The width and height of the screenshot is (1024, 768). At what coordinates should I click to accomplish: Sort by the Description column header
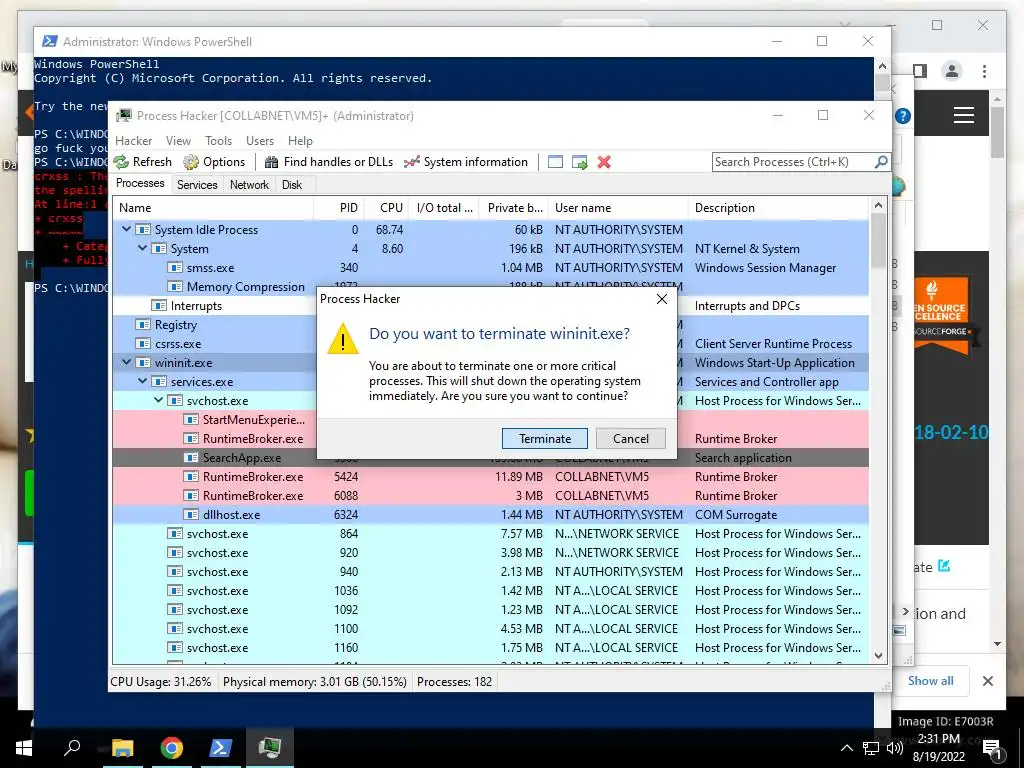click(x=778, y=208)
